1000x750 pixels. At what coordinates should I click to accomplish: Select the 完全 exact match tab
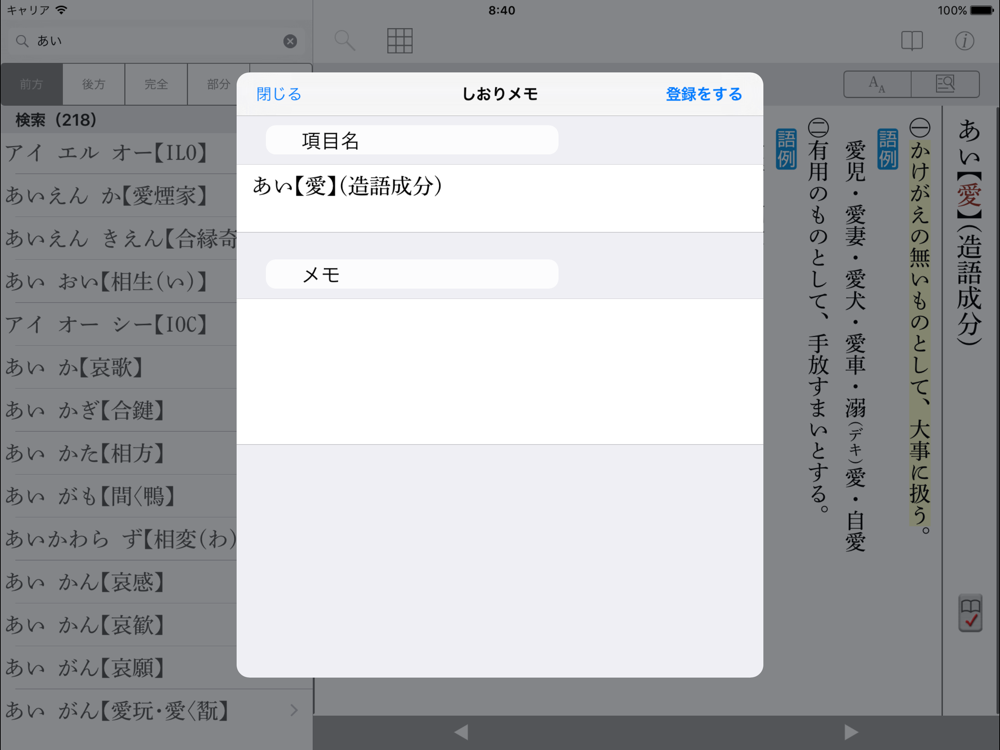click(x=156, y=84)
